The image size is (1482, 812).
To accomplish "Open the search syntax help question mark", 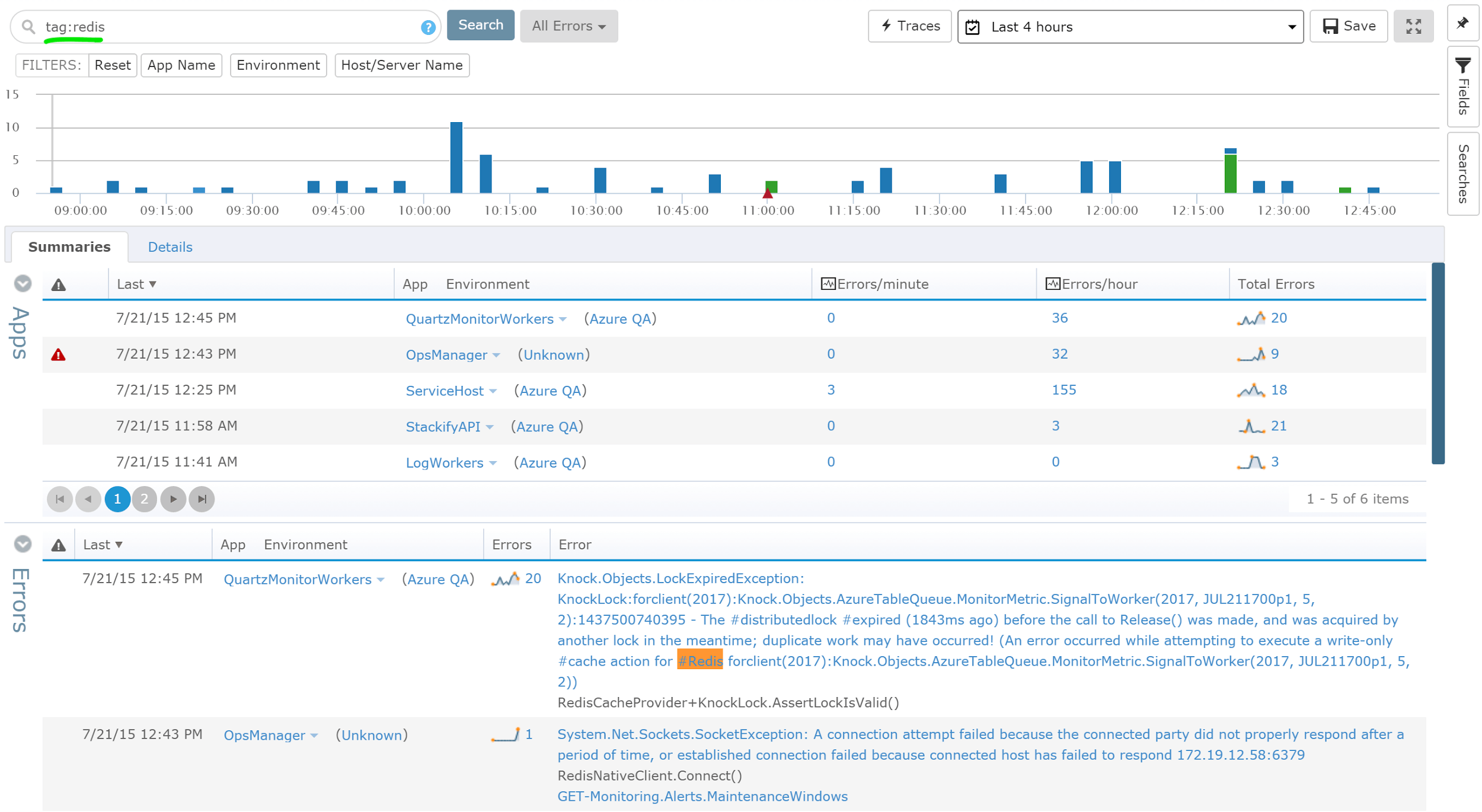I will 427,26.
